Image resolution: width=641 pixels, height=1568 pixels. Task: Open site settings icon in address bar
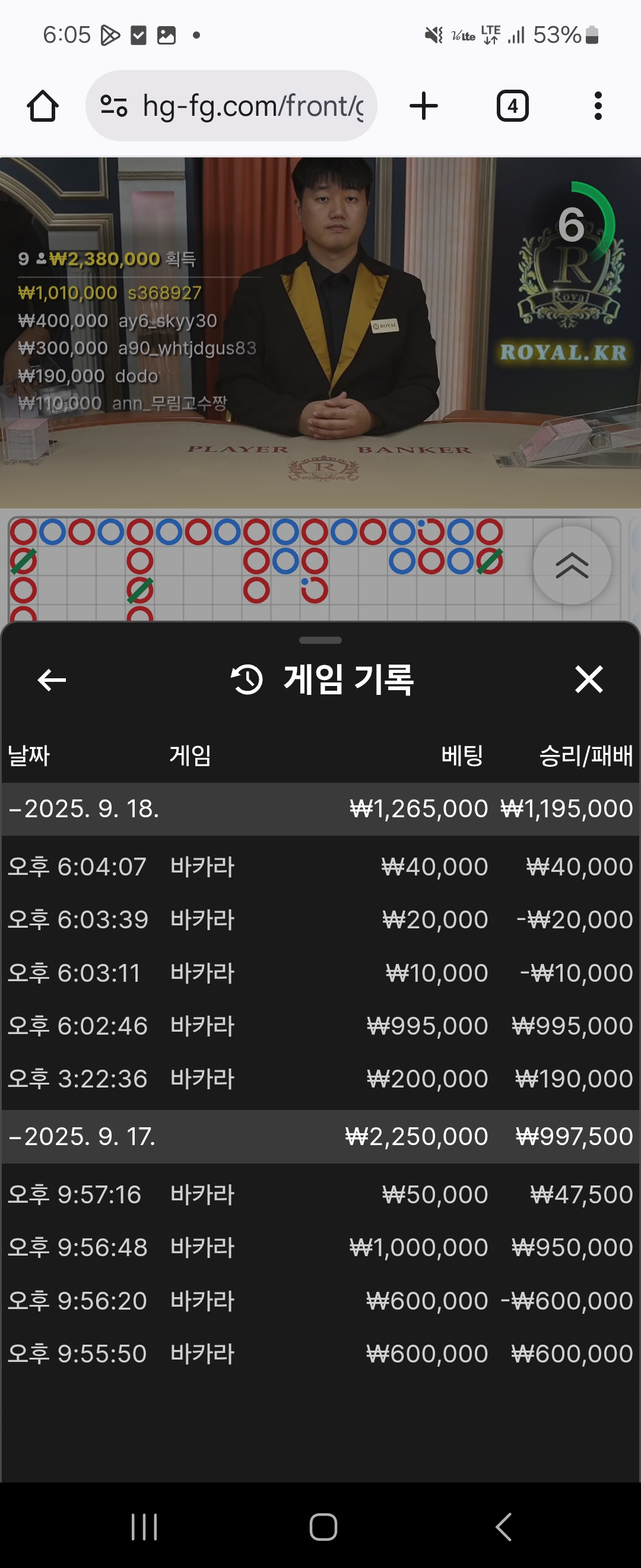(114, 106)
